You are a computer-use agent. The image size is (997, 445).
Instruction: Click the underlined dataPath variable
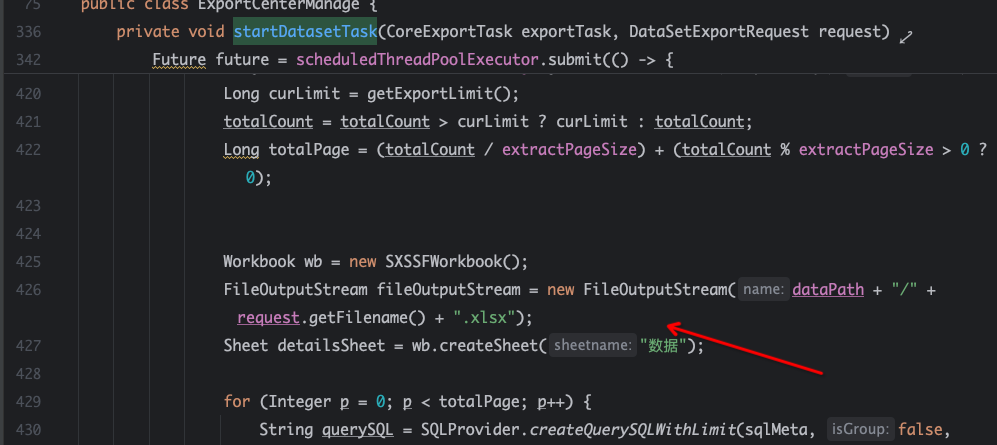[x=828, y=290]
